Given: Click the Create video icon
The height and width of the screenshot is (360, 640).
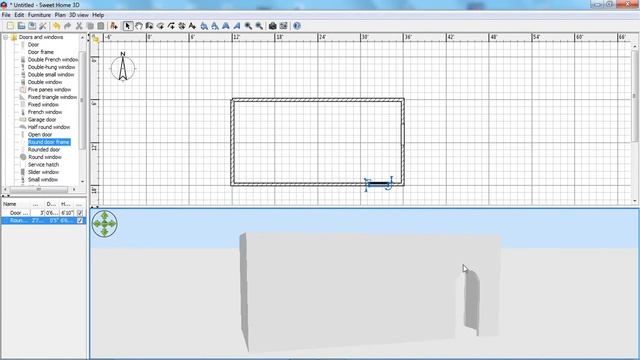Looking at the screenshot, I should (x=283, y=26).
